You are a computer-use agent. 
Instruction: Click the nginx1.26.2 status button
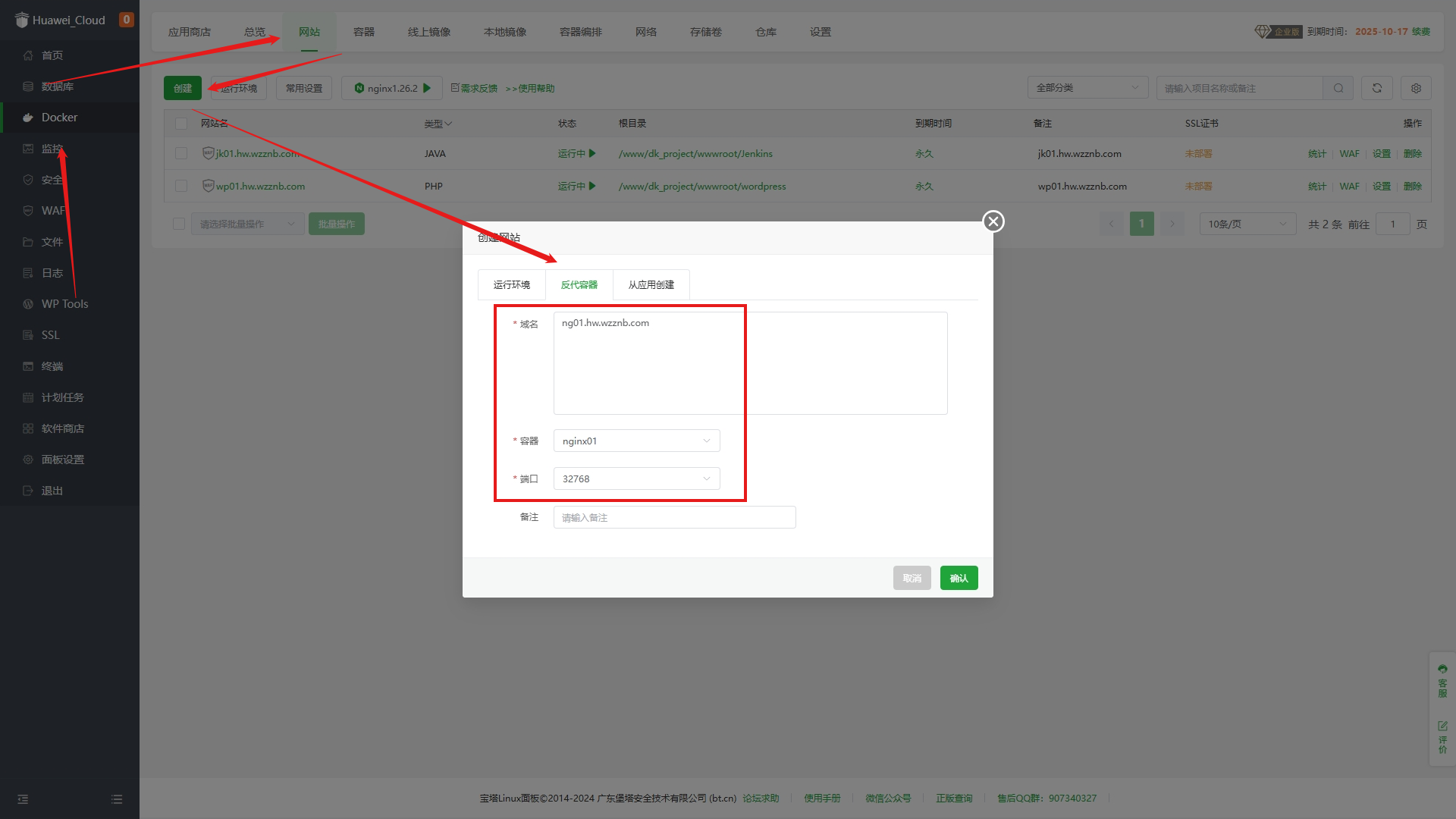click(x=392, y=88)
